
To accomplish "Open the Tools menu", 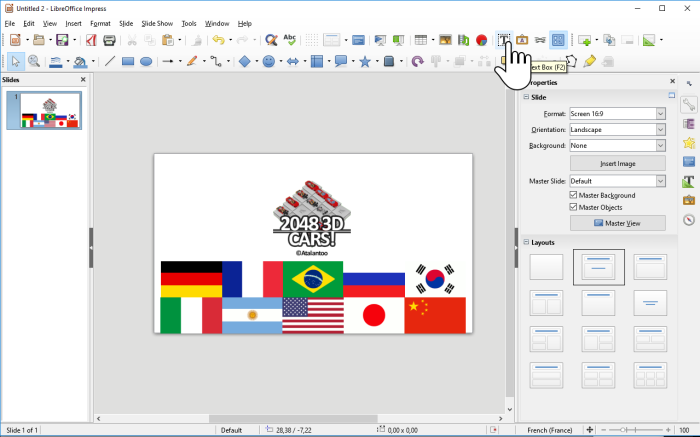I will [189, 23].
